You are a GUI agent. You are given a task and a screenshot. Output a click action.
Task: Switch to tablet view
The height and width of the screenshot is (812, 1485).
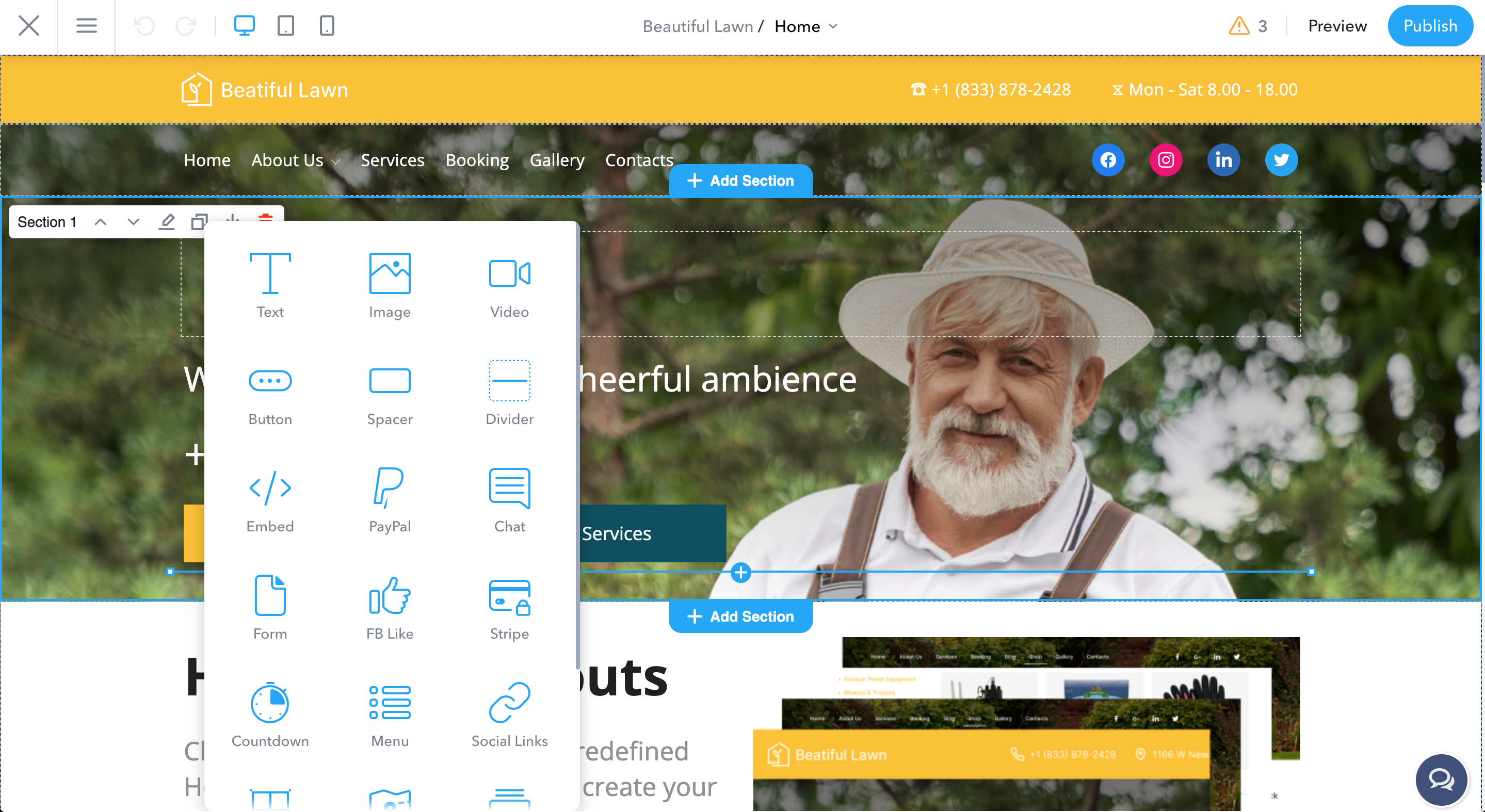pyautogui.click(x=285, y=26)
